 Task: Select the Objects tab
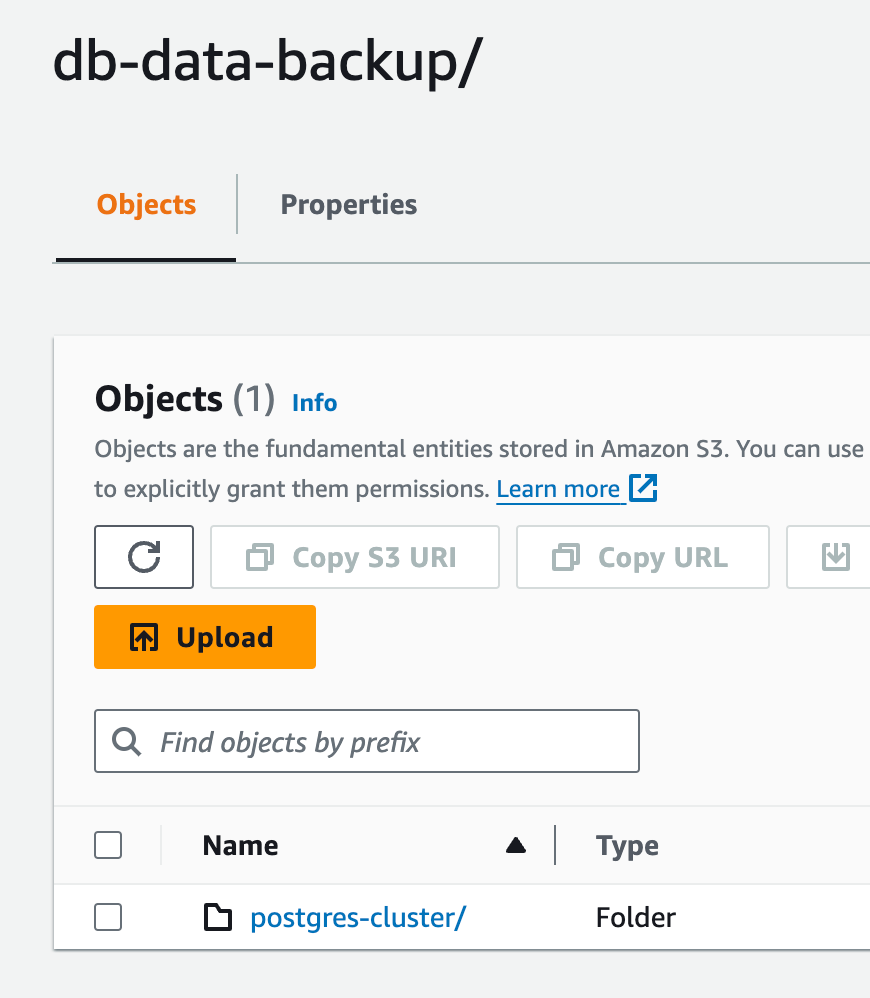146,204
